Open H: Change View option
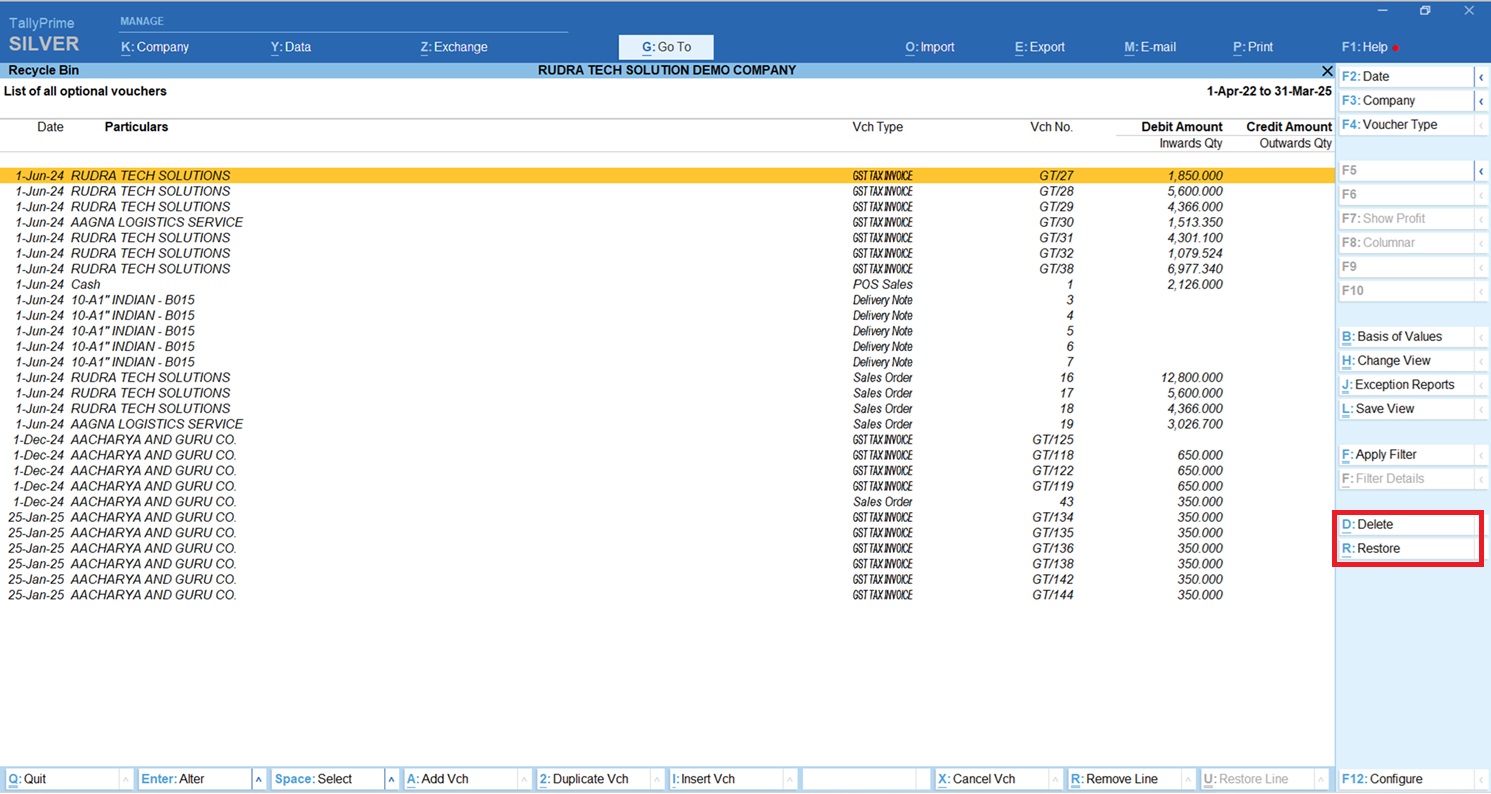This screenshot has height=794, width=1491. [x=1403, y=361]
